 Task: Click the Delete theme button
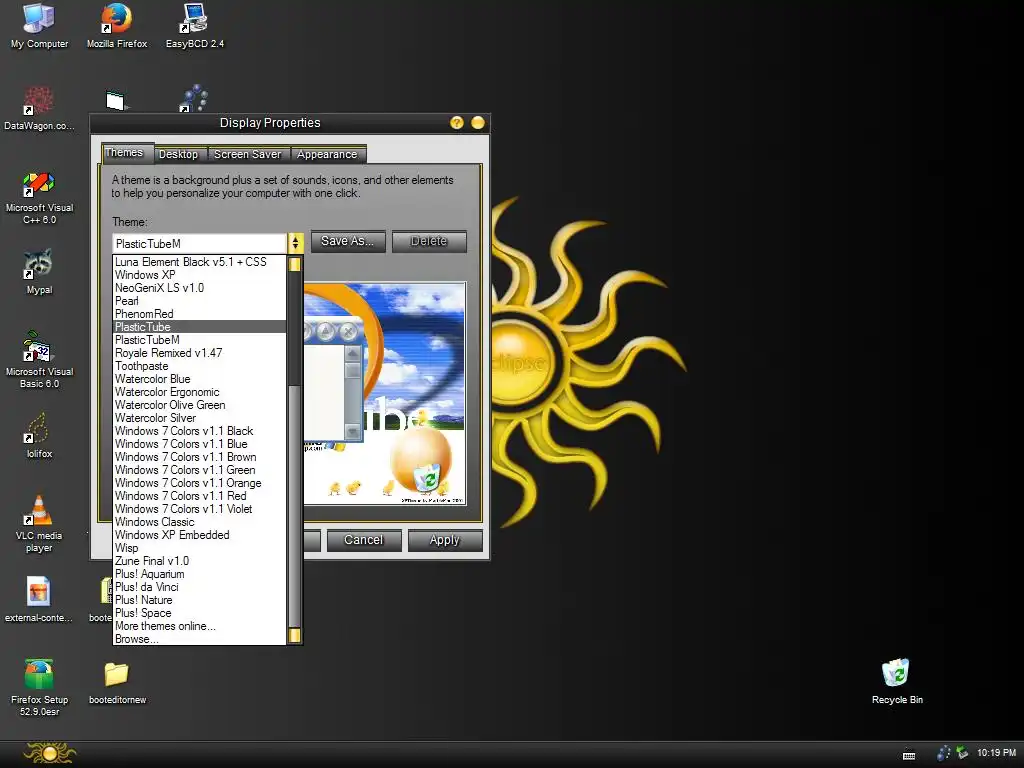coord(429,241)
